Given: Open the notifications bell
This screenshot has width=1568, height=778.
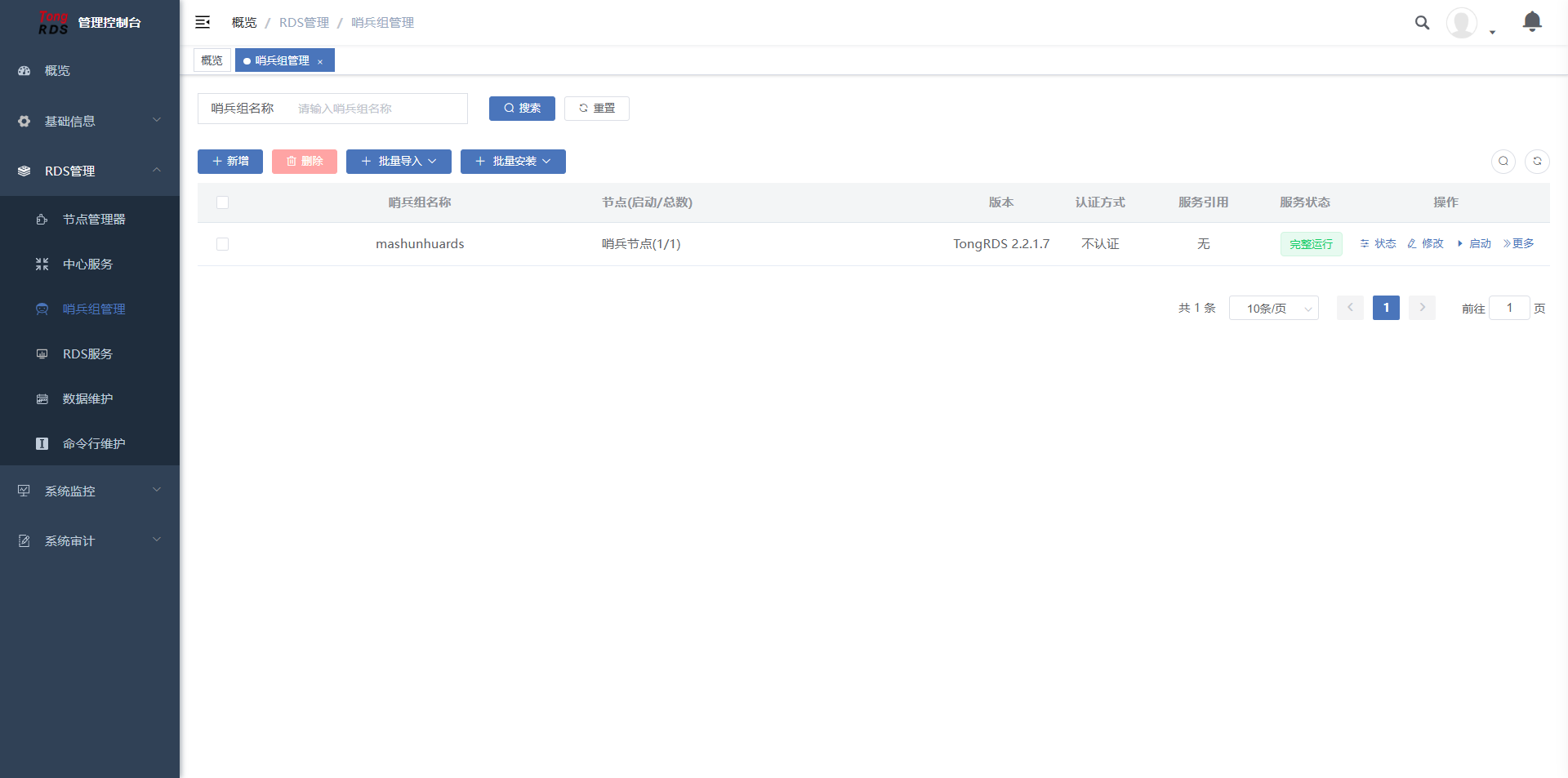Looking at the screenshot, I should (1532, 22).
